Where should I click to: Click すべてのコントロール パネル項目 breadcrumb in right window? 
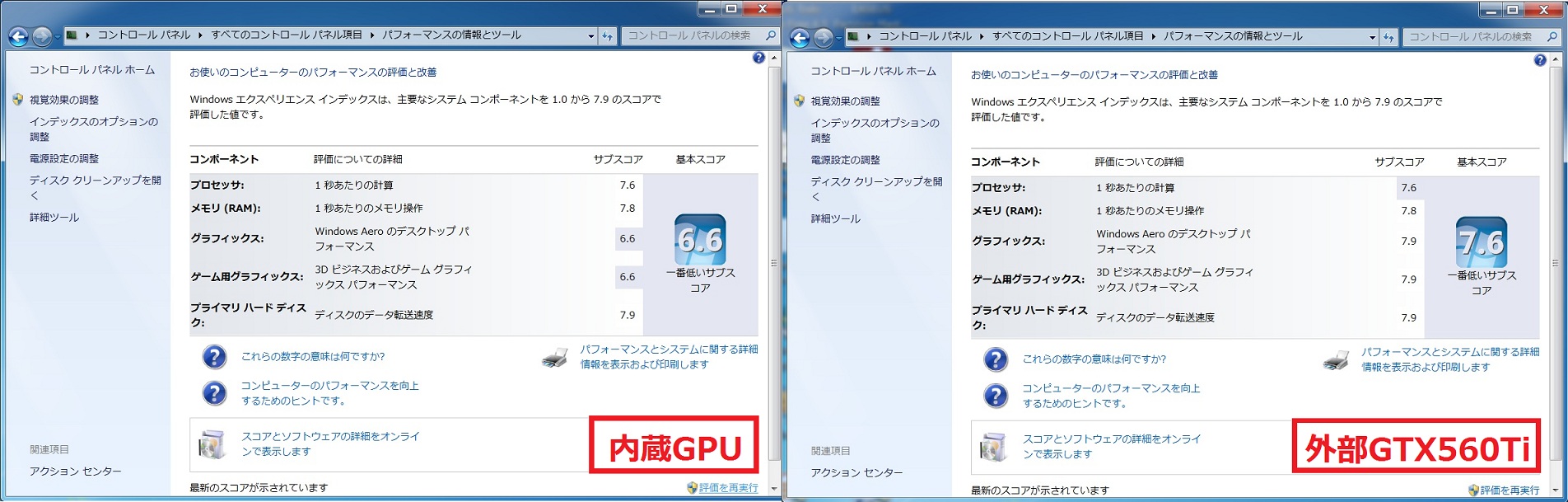tap(1068, 37)
